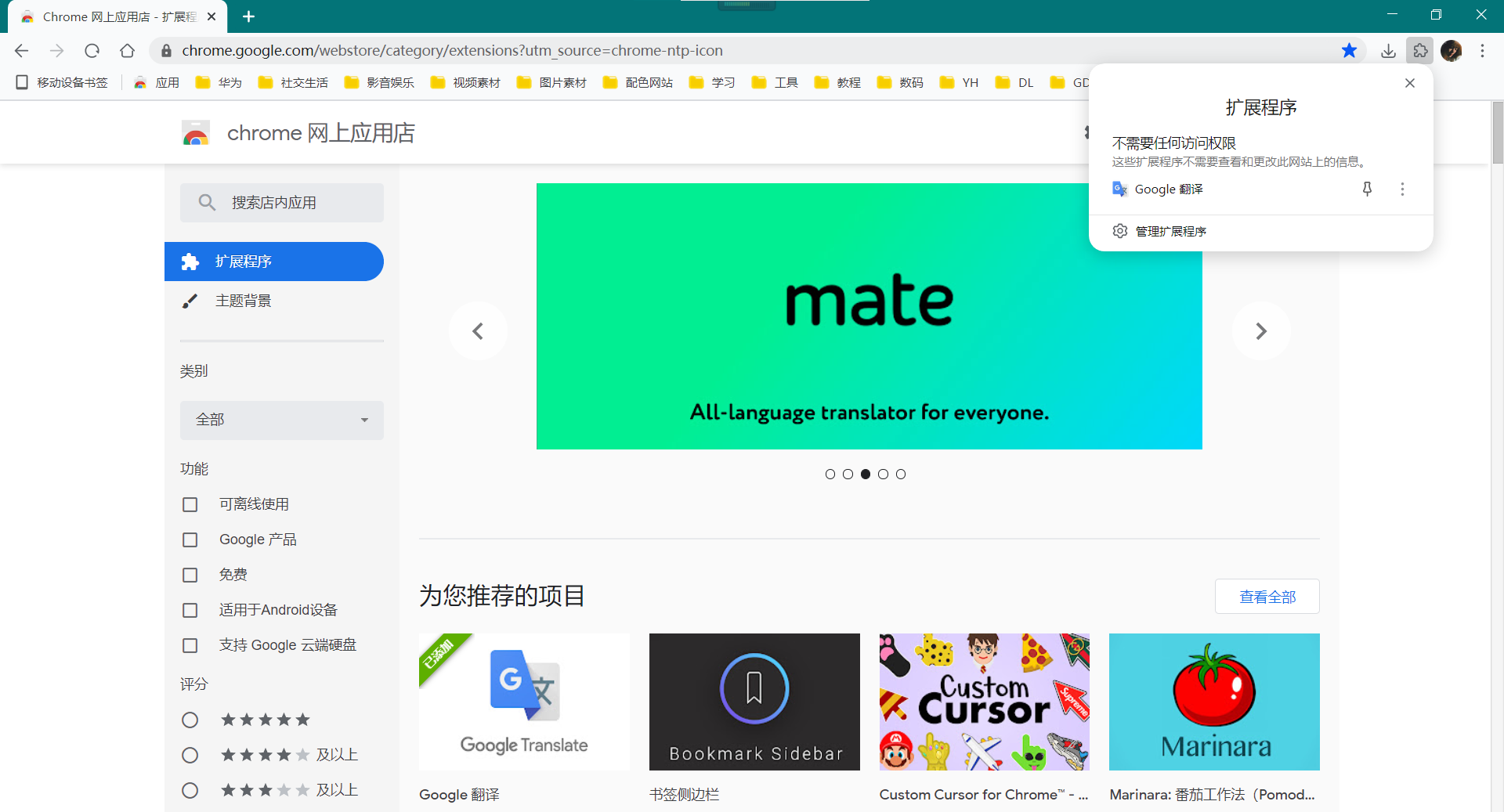Open the 全部 category dropdown
1504x812 pixels.
pyautogui.click(x=282, y=420)
